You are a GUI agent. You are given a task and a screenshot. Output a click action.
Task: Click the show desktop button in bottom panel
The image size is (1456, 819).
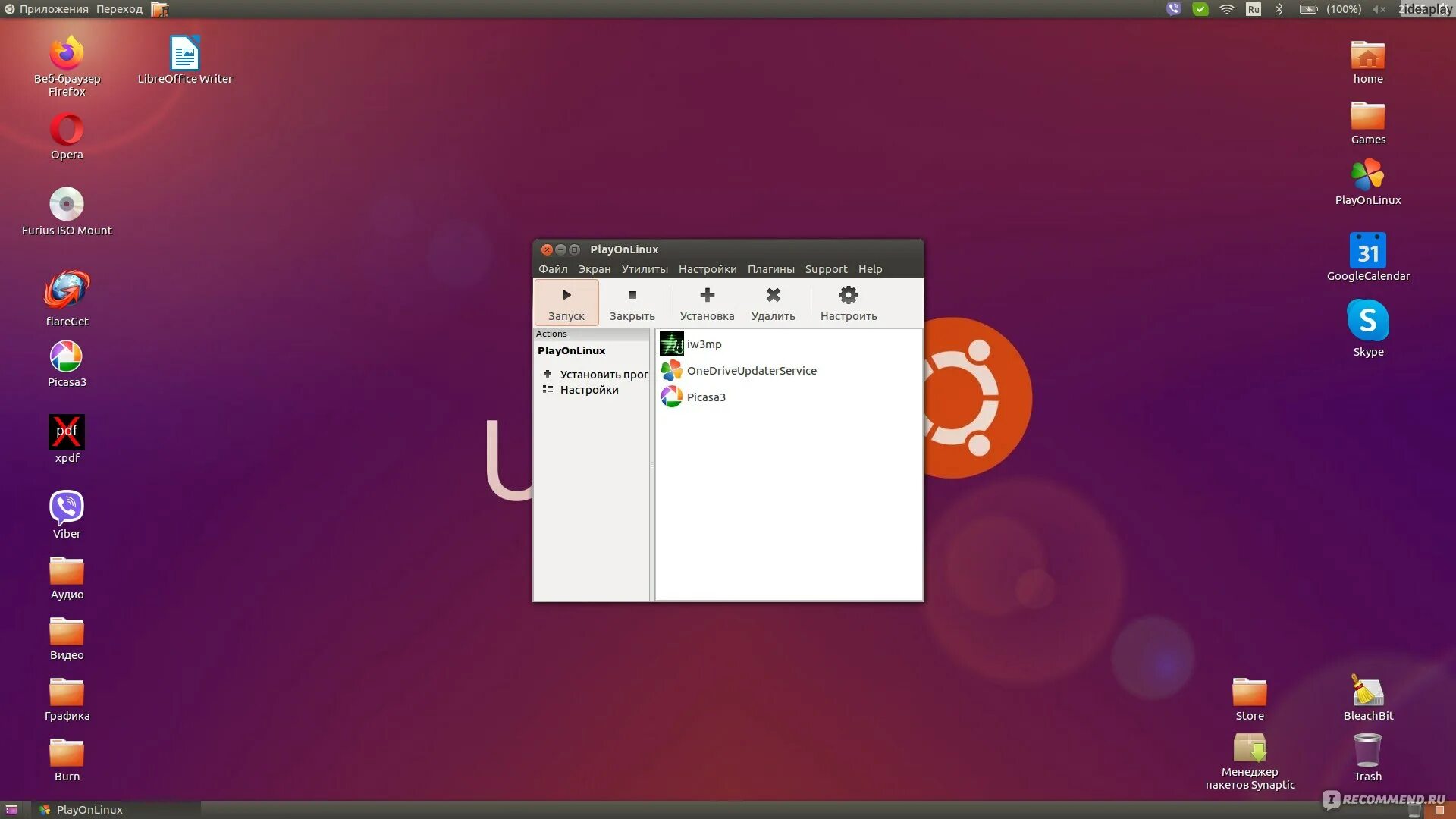coord(11,810)
